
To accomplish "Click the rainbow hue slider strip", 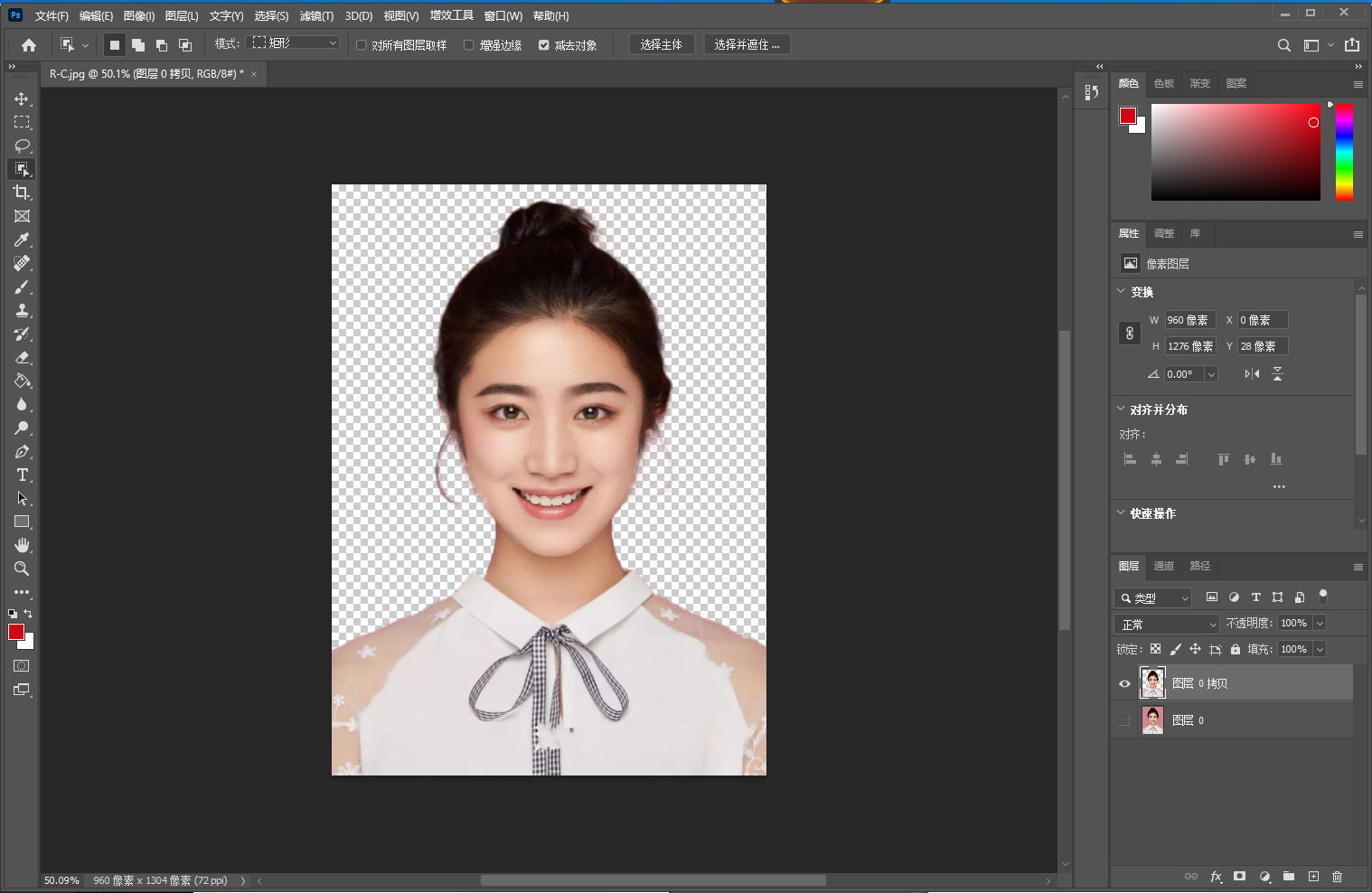I will click(1344, 152).
